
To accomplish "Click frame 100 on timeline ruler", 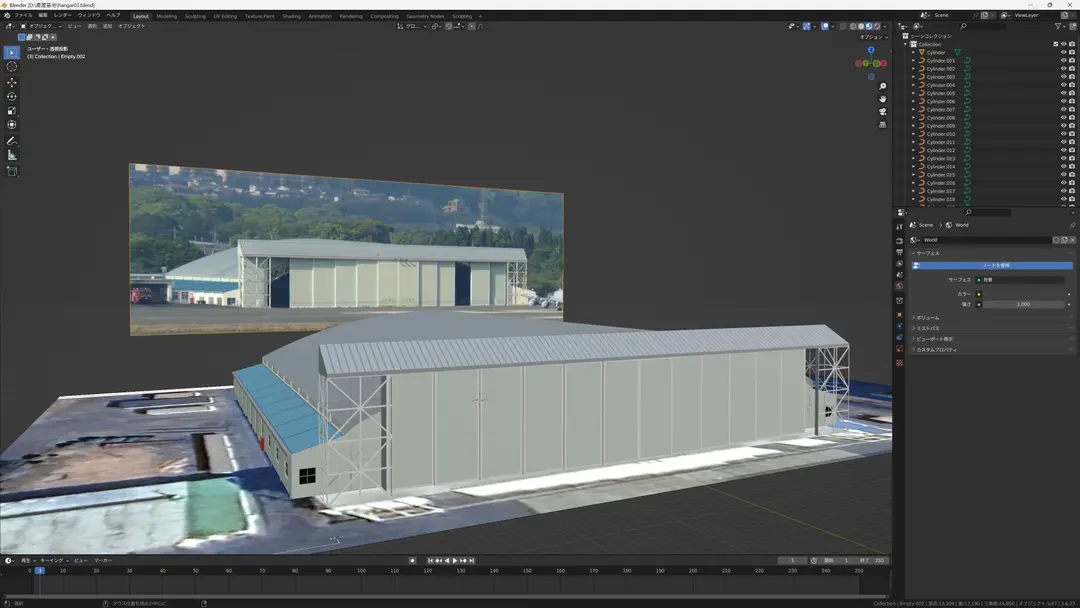I will (x=361, y=571).
